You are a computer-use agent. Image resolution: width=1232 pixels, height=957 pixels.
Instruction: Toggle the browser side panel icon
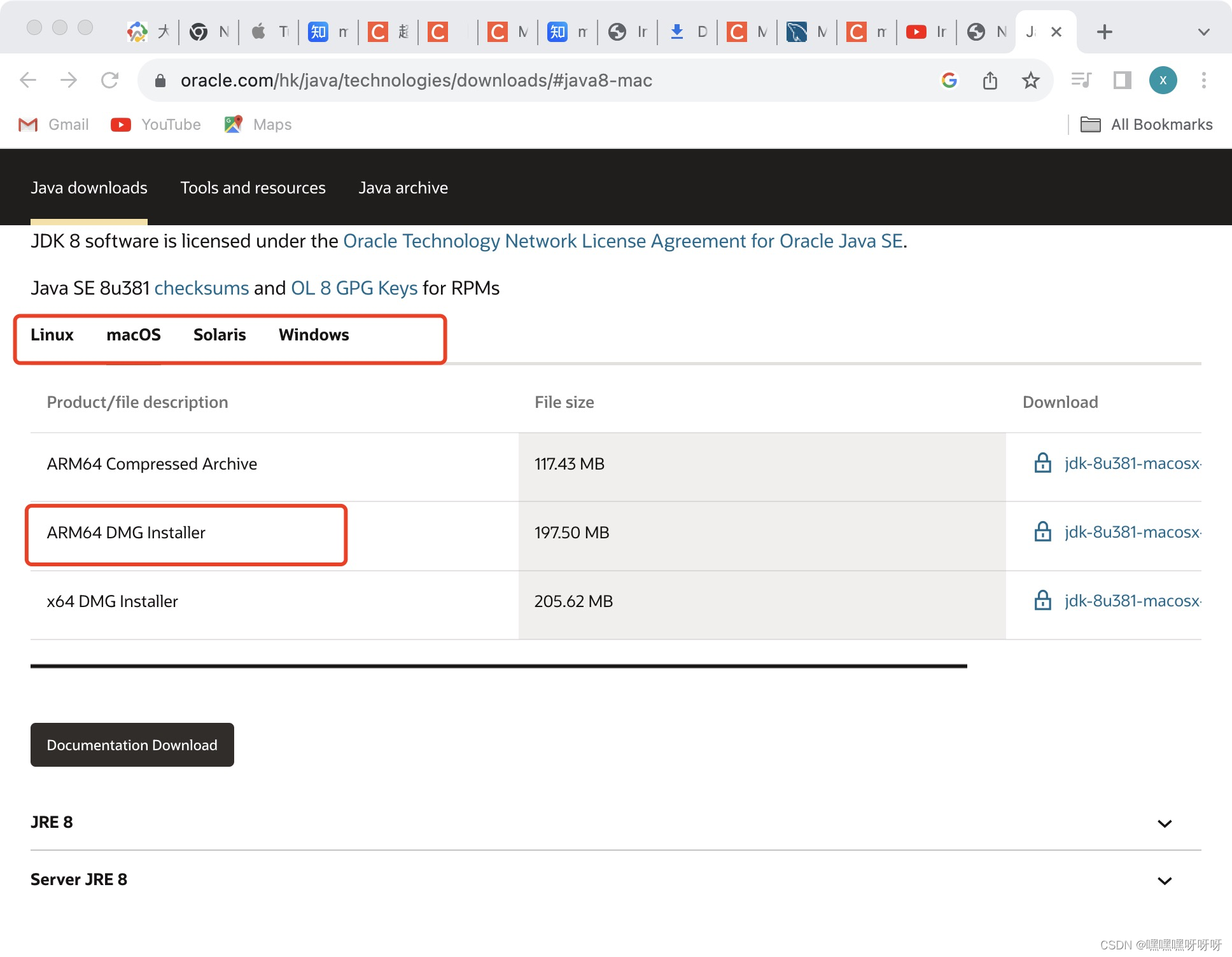click(1122, 80)
